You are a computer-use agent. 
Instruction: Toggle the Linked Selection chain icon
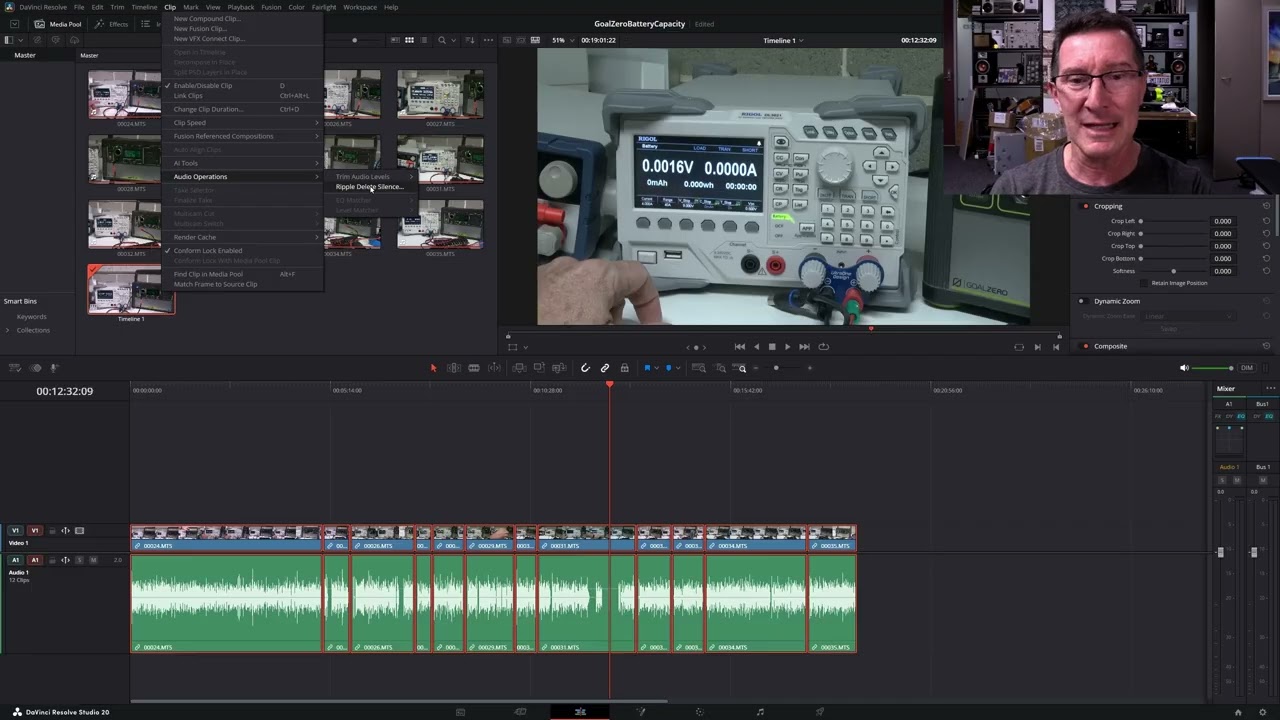pos(605,368)
